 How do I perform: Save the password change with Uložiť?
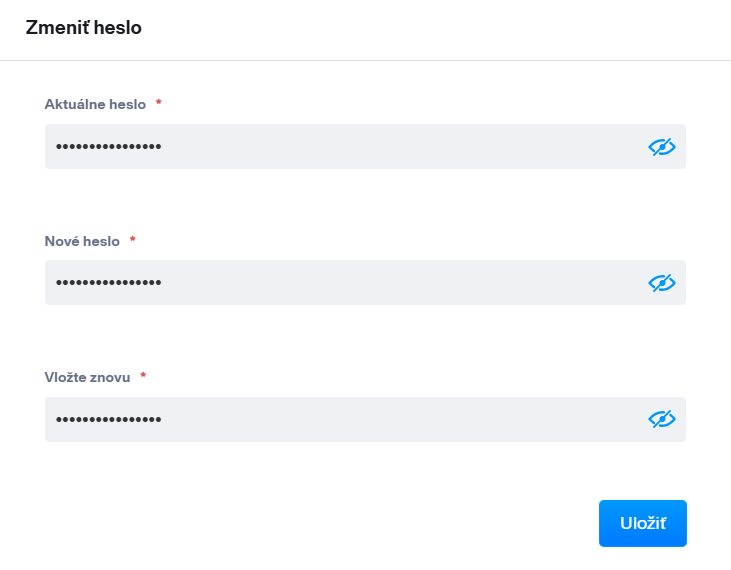[642, 523]
